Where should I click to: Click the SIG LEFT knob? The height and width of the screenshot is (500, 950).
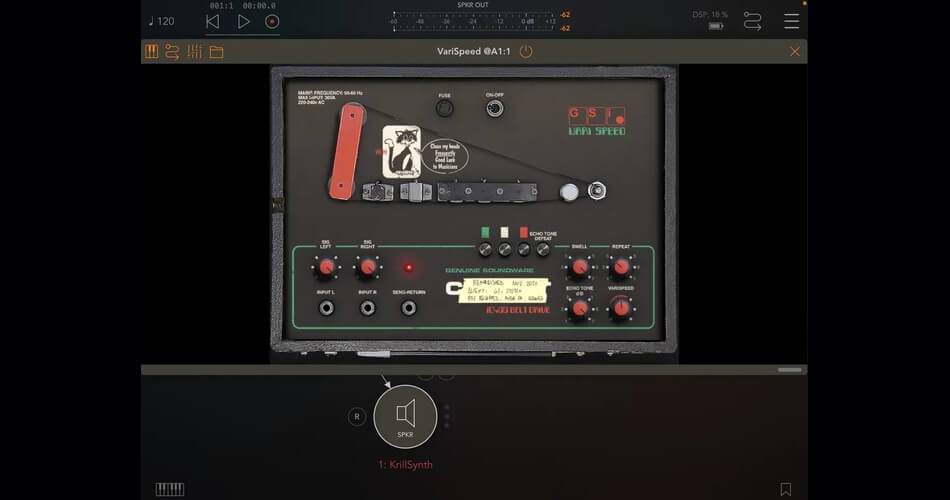(x=326, y=267)
